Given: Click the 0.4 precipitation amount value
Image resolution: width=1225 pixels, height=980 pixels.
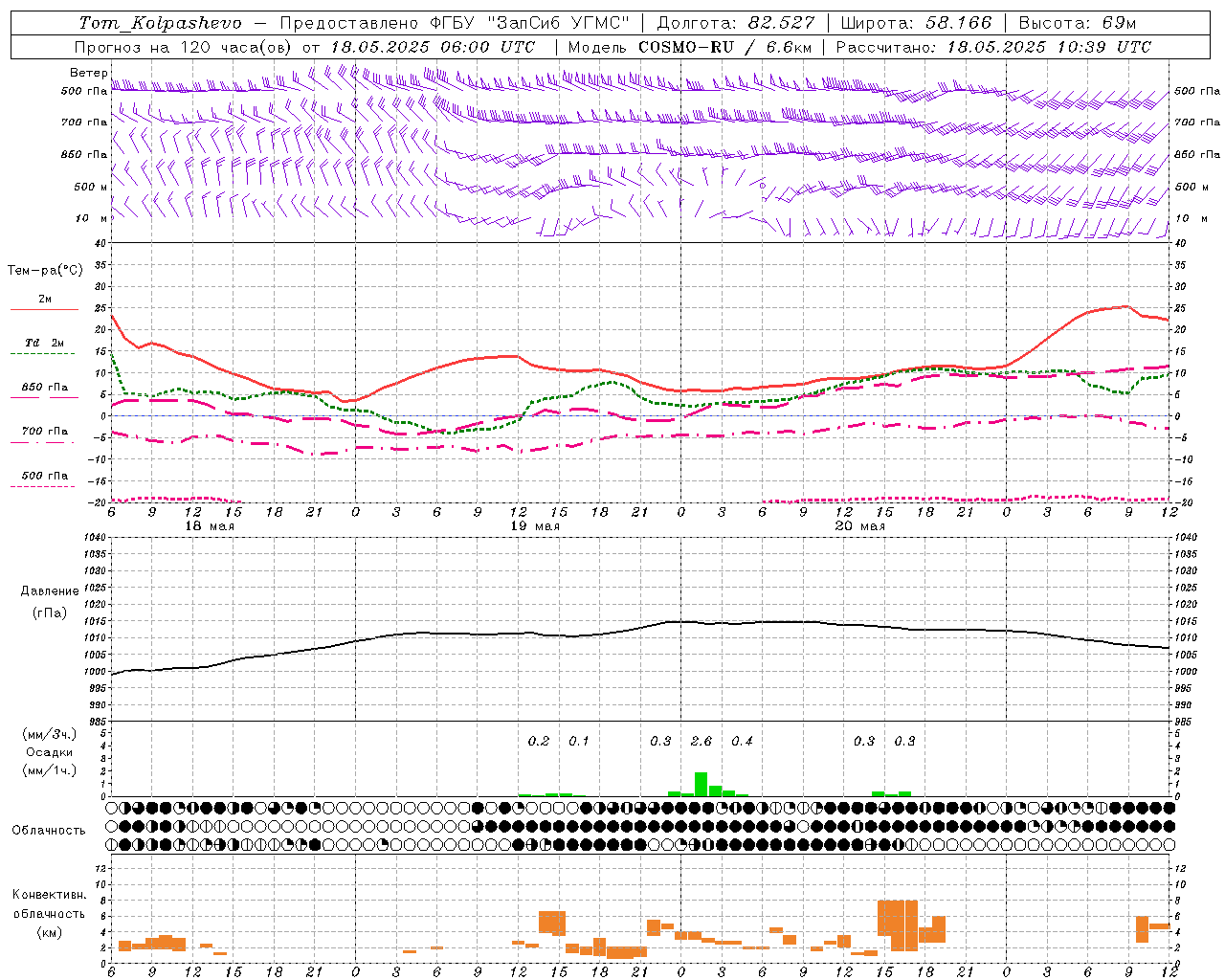Looking at the screenshot, I should click(742, 741).
